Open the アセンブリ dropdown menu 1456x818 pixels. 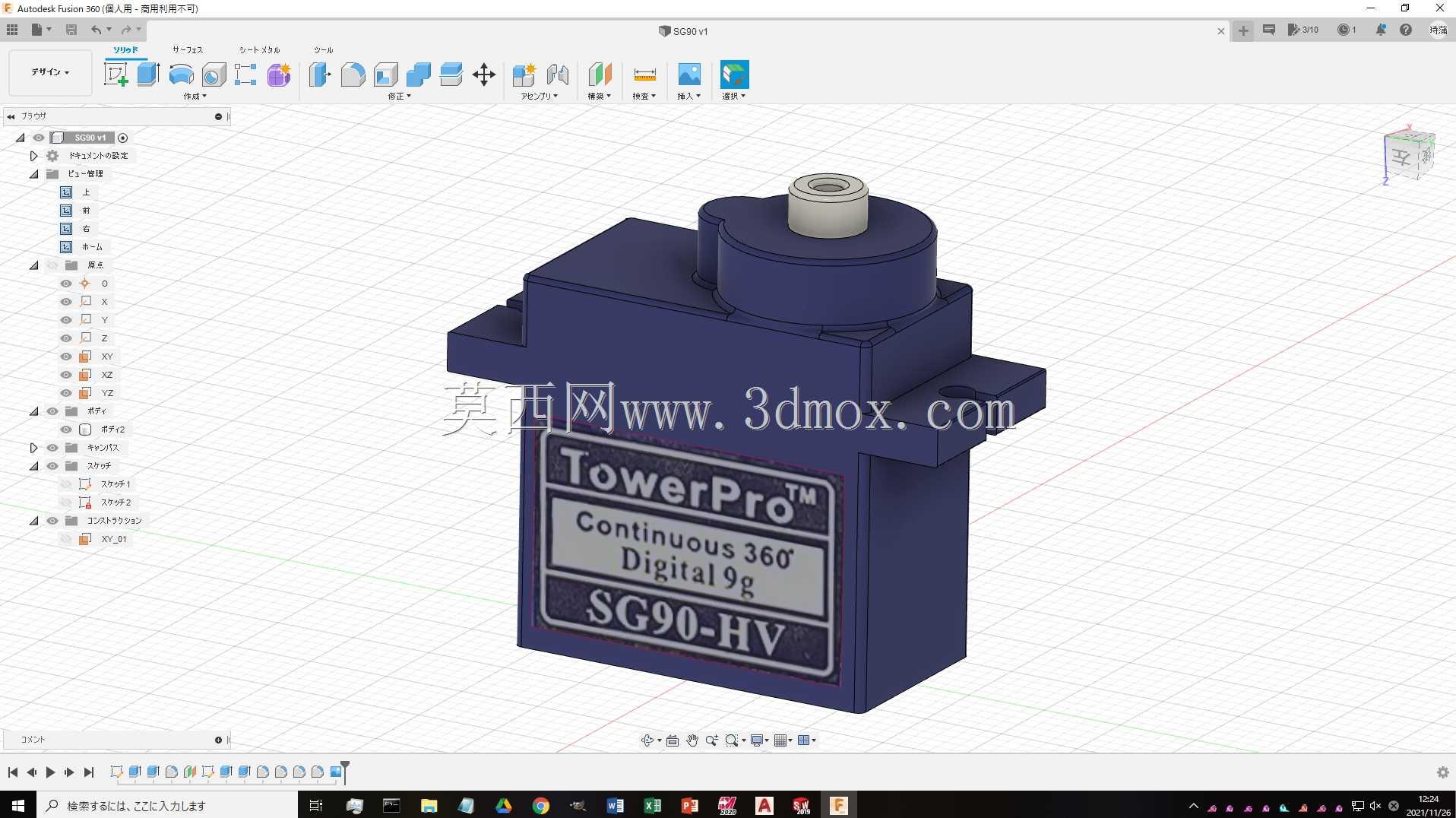click(539, 97)
